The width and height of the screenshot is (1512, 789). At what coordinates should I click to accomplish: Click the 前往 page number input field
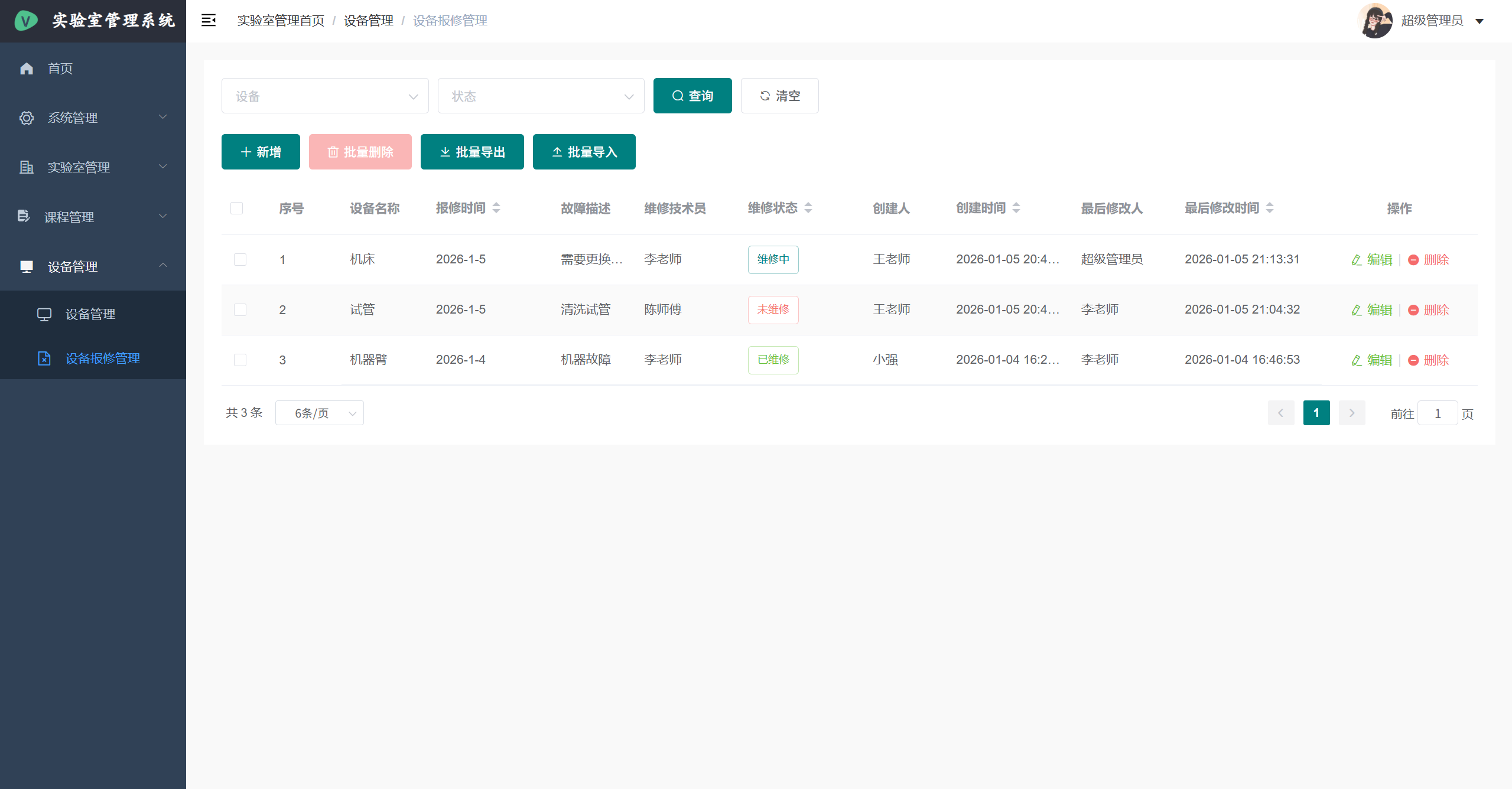point(1437,413)
